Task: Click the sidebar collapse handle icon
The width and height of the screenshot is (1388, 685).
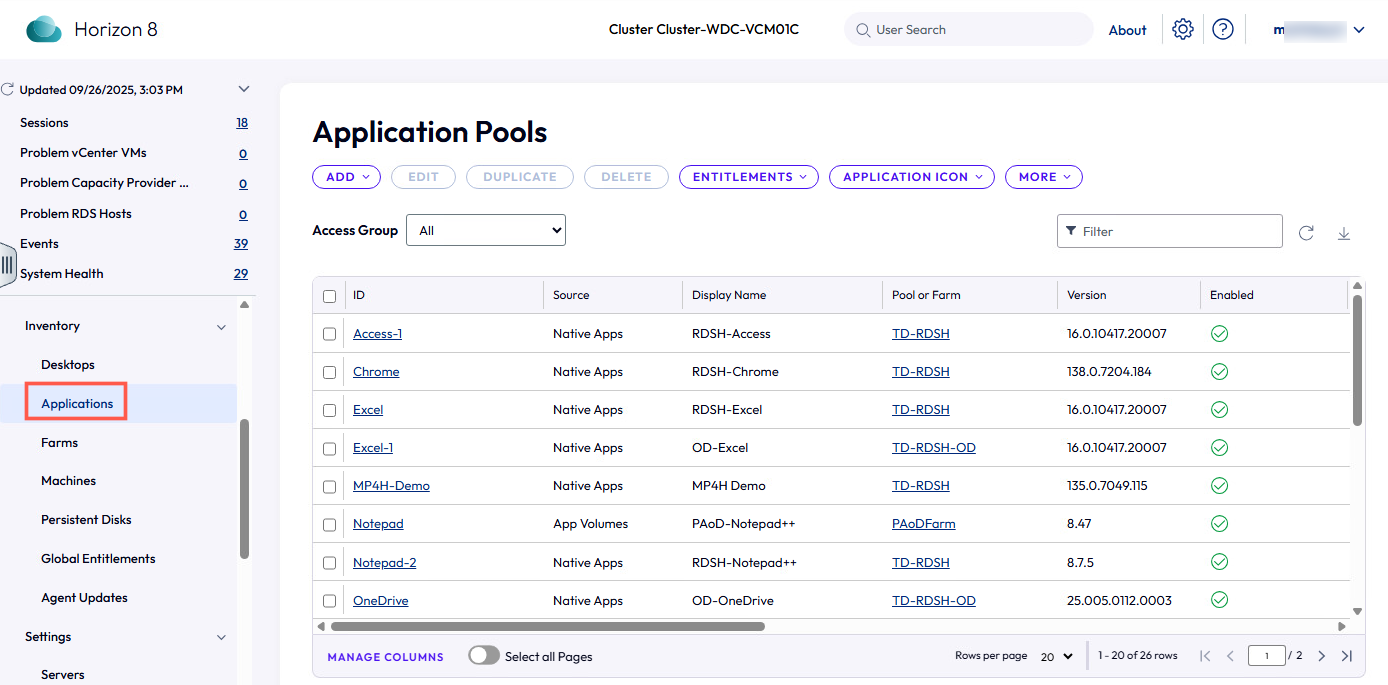Action: tap(8, 265)
